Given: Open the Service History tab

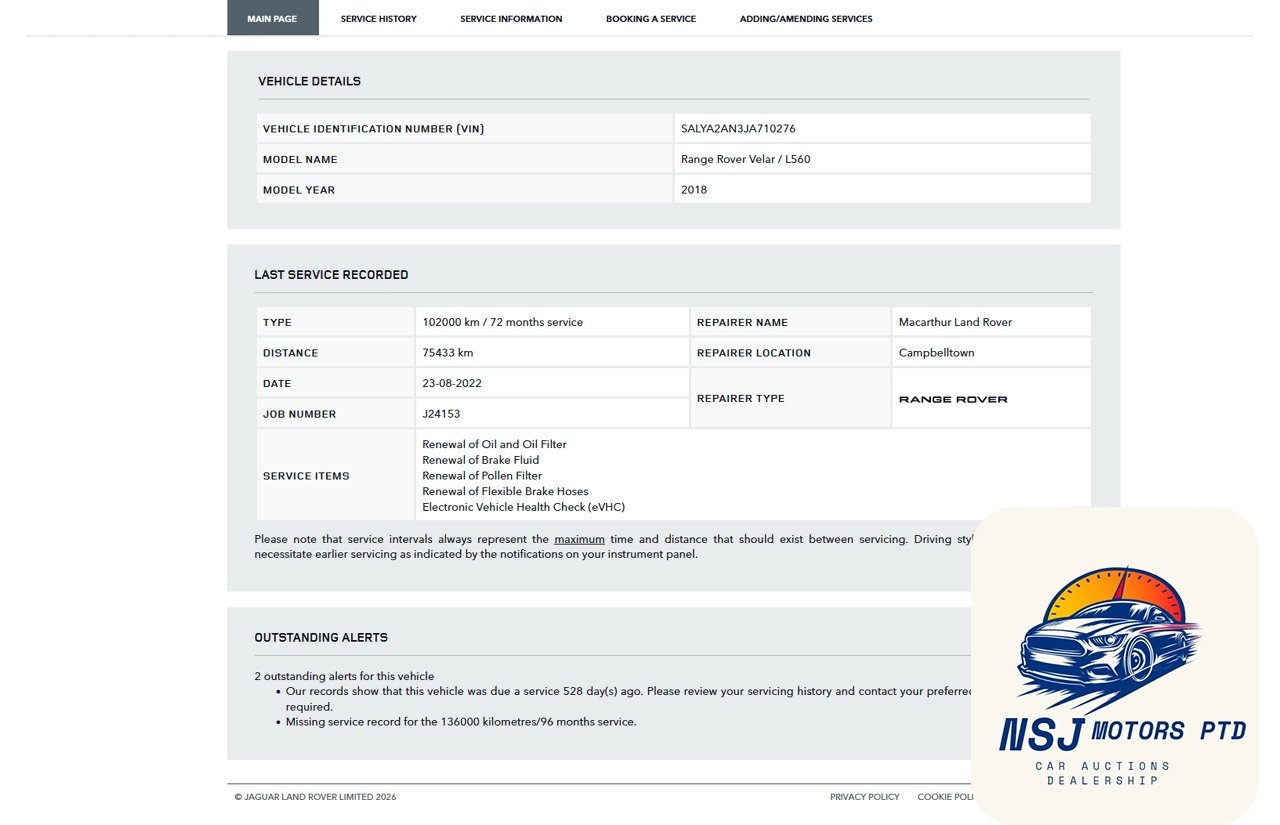Looking at the screenshot, I should [x=378, y=19].
